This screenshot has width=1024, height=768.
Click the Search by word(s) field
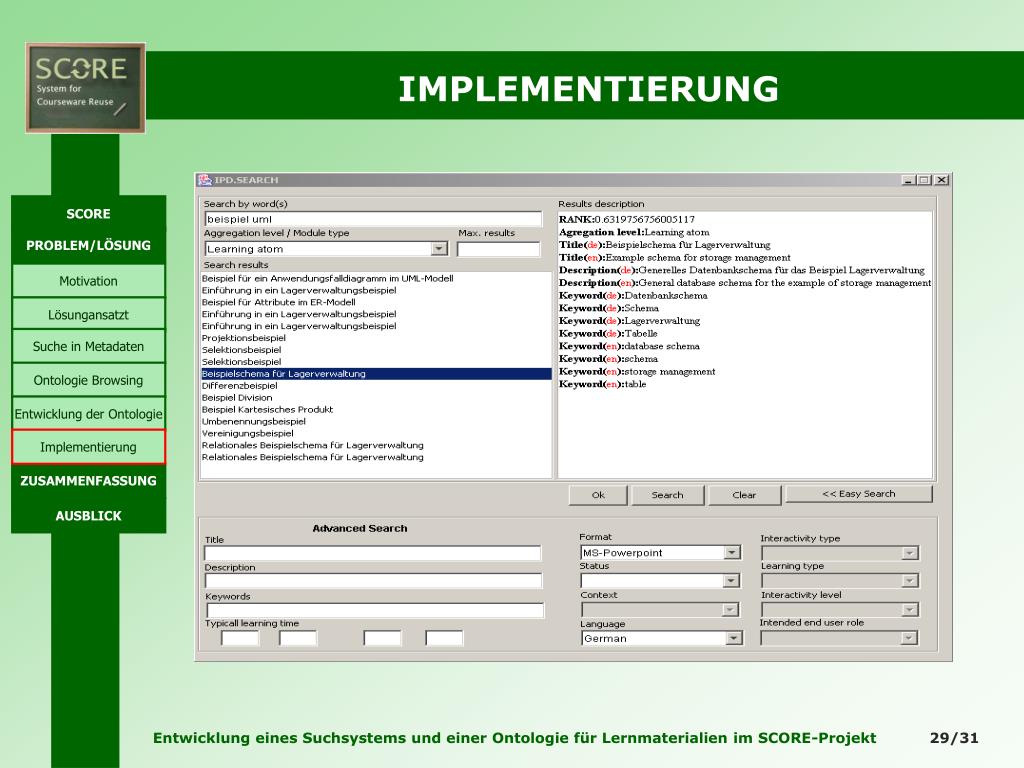373,219
